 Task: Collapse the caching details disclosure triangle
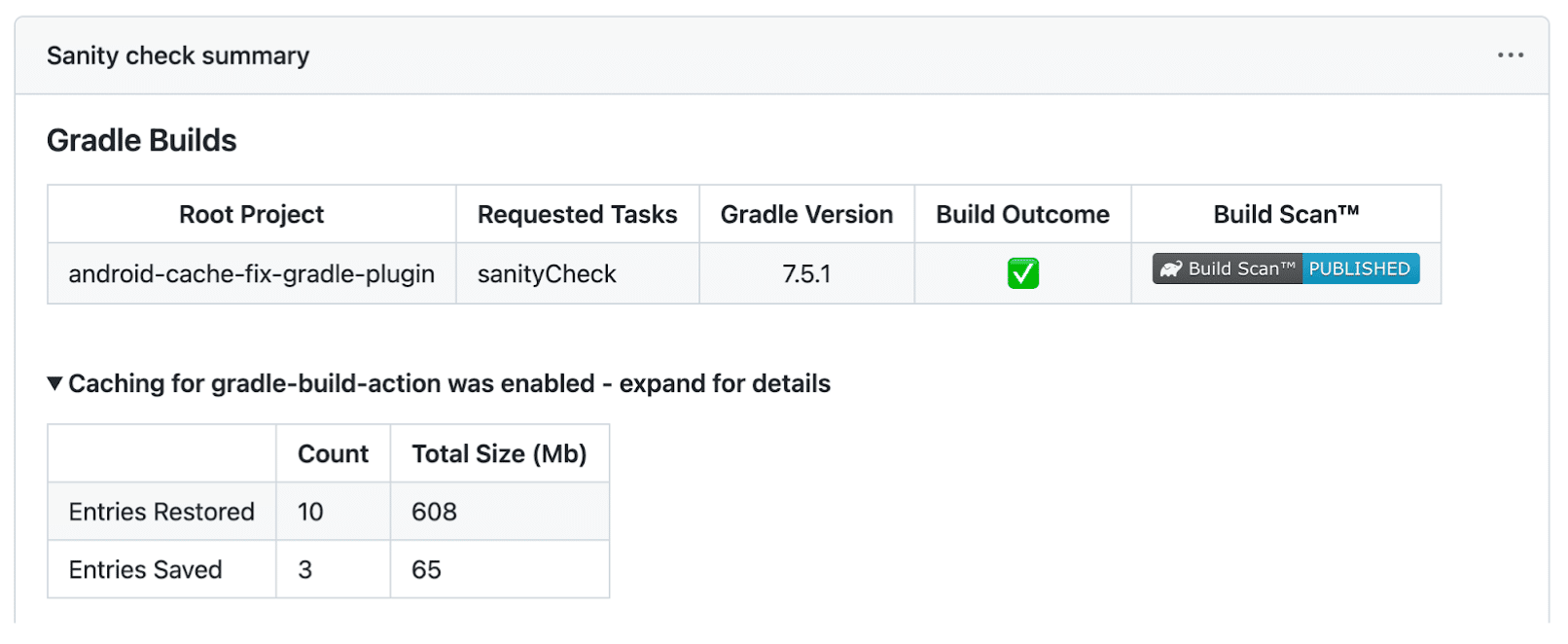[x=55, y=383]
